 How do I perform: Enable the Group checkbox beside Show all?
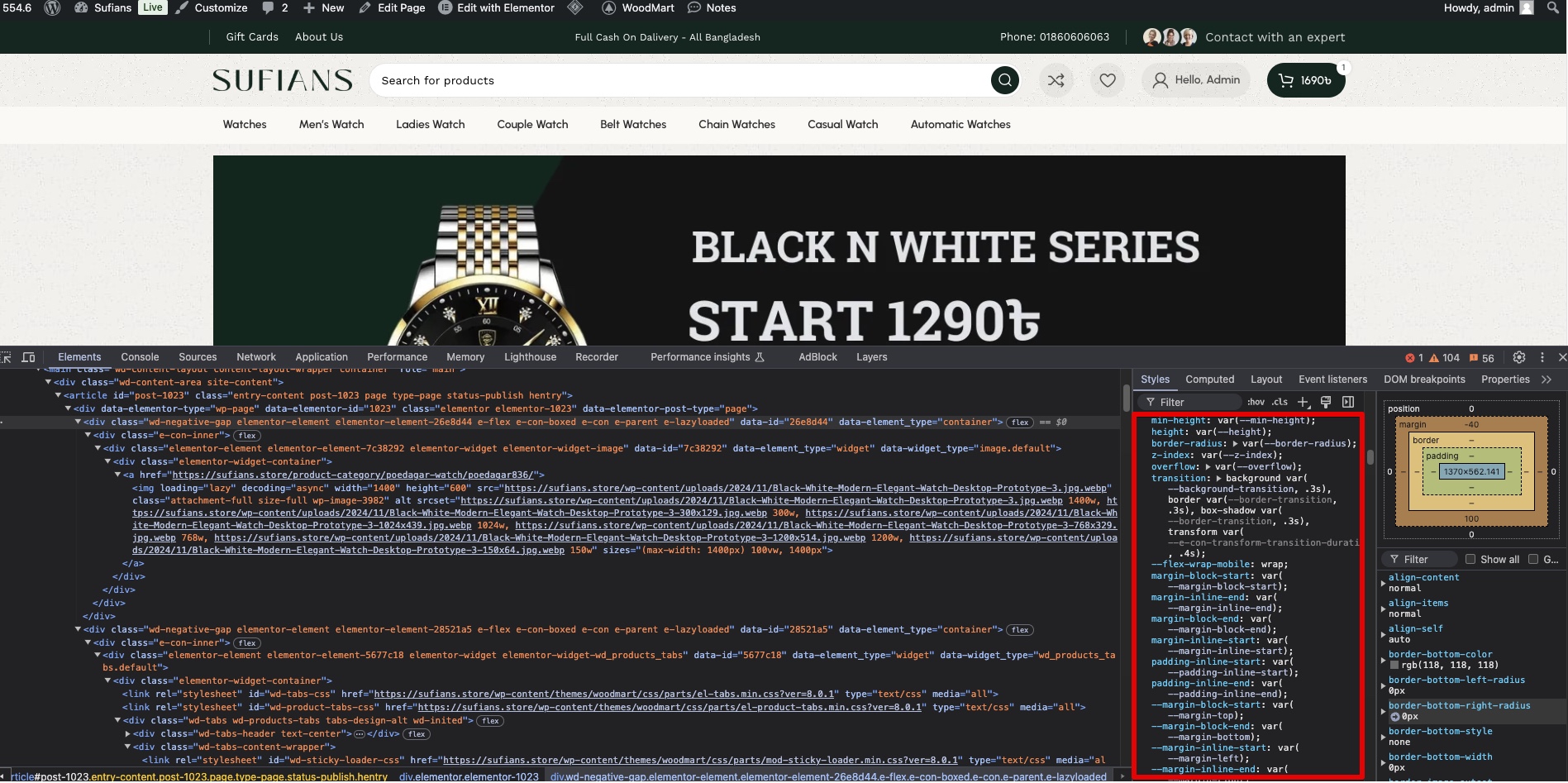click(1533, 559)
